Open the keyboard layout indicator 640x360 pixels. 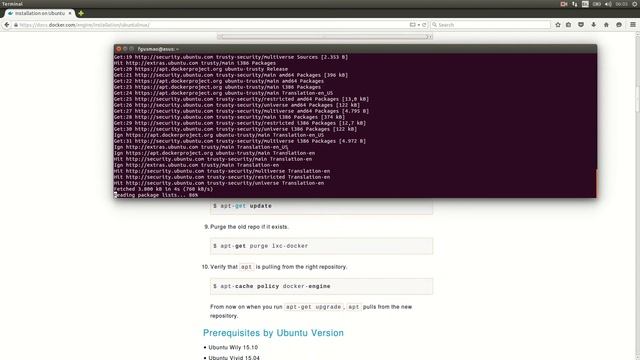tap(585, 4)
